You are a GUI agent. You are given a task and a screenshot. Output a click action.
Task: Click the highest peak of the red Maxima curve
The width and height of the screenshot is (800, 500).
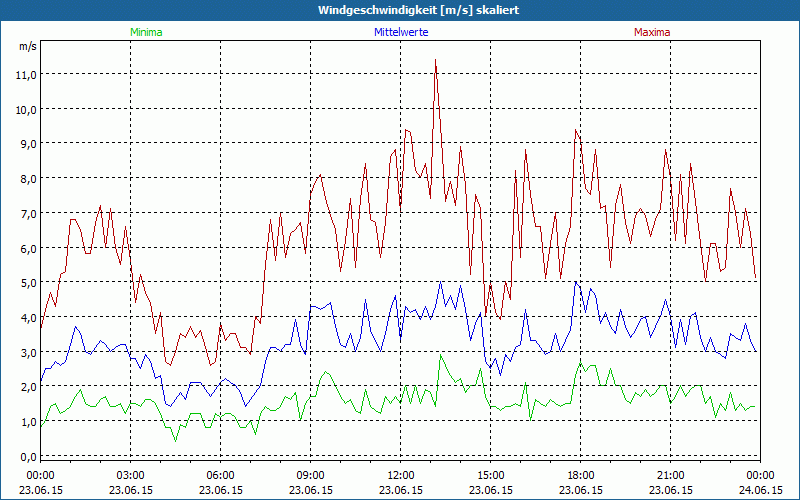[436, 60]
